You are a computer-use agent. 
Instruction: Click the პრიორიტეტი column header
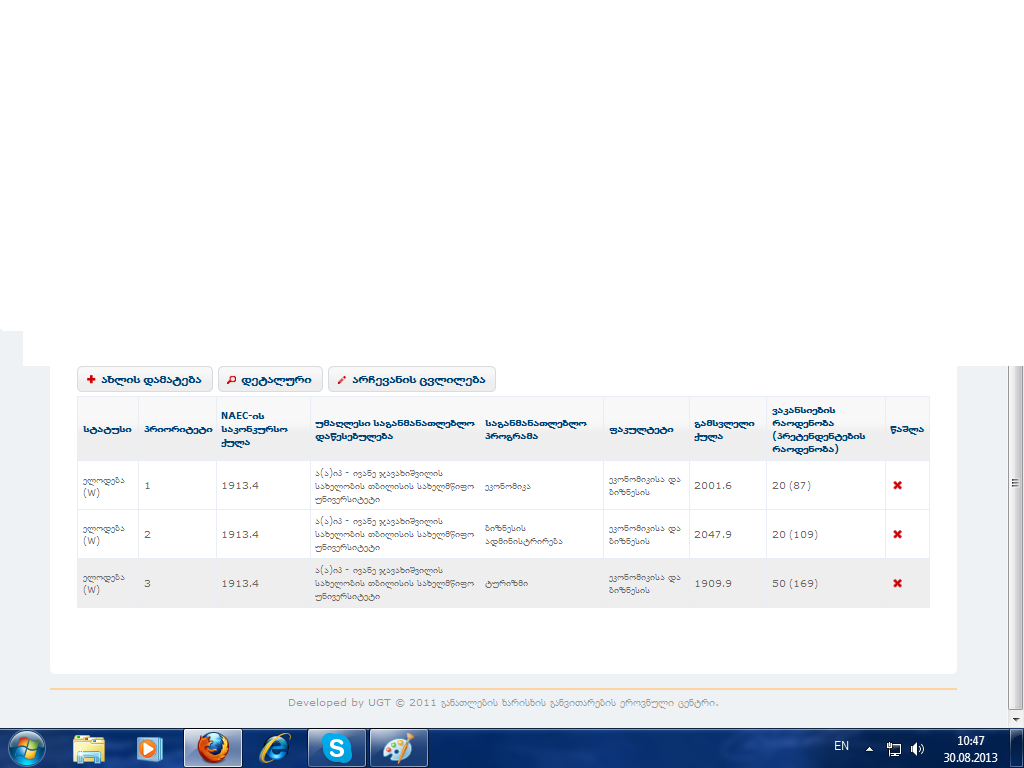[x=178, y=430]
